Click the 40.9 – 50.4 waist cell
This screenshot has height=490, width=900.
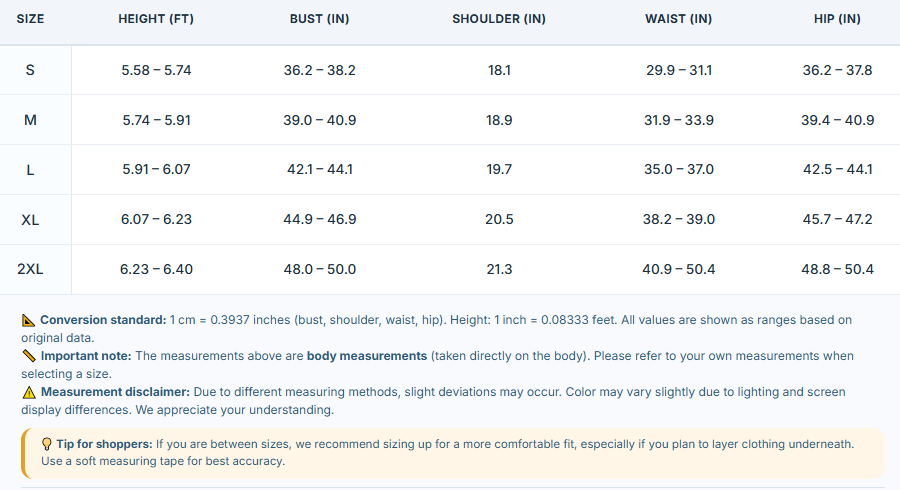click(x=678, y=269)
